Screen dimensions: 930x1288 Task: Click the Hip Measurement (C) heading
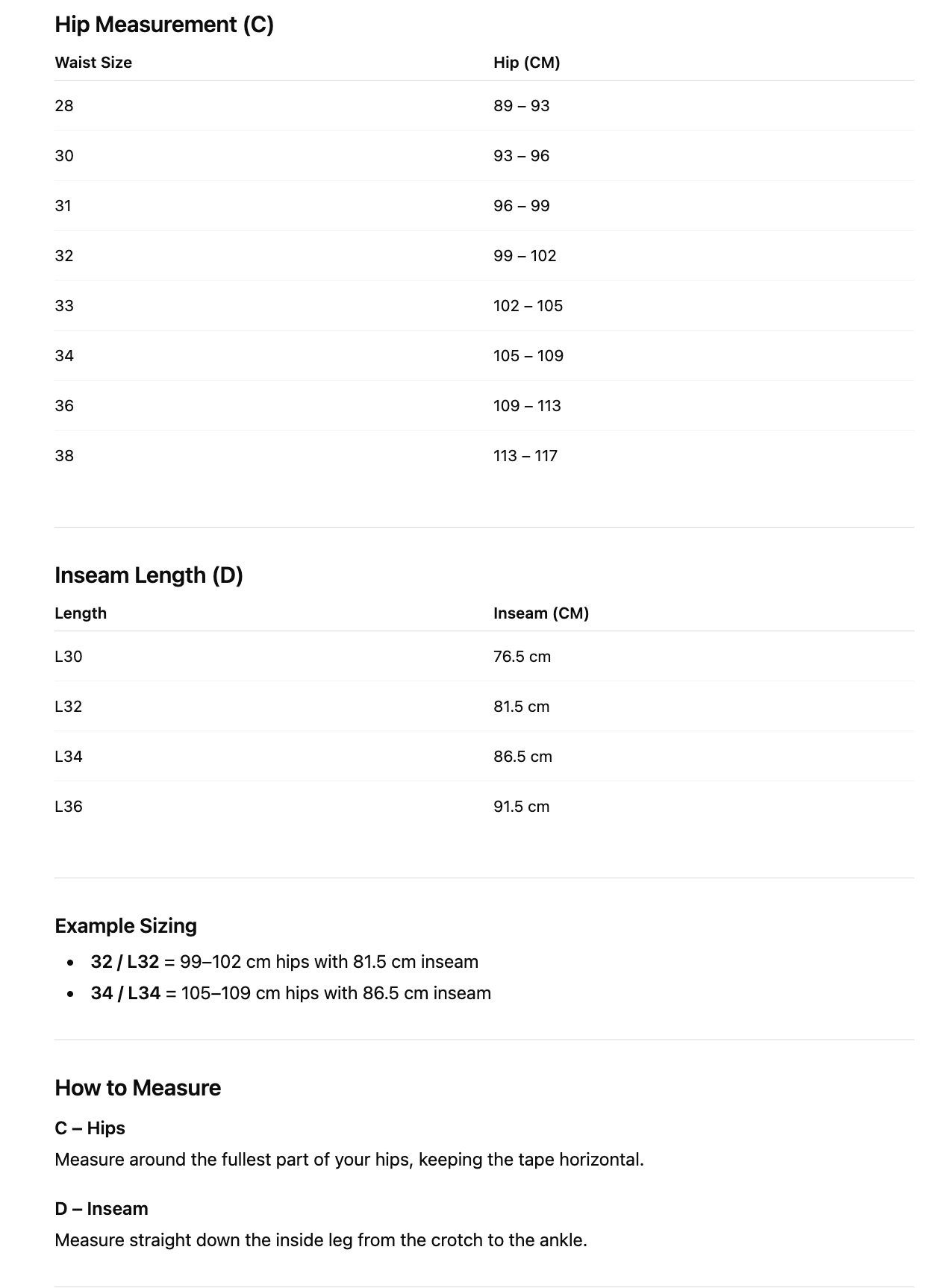click(x=164, y=25)
